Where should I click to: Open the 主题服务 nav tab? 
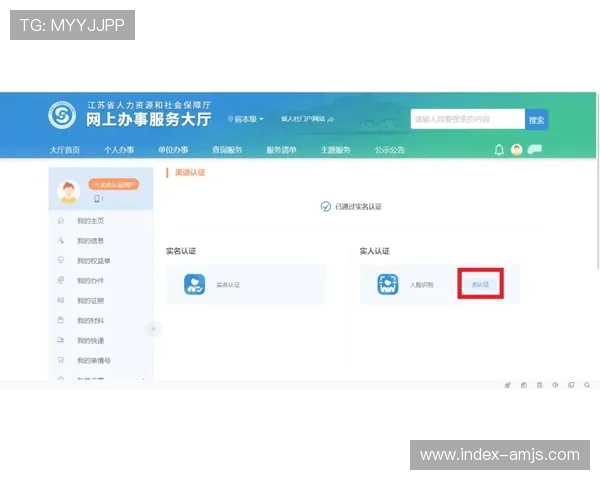click(x=336, y=150)
